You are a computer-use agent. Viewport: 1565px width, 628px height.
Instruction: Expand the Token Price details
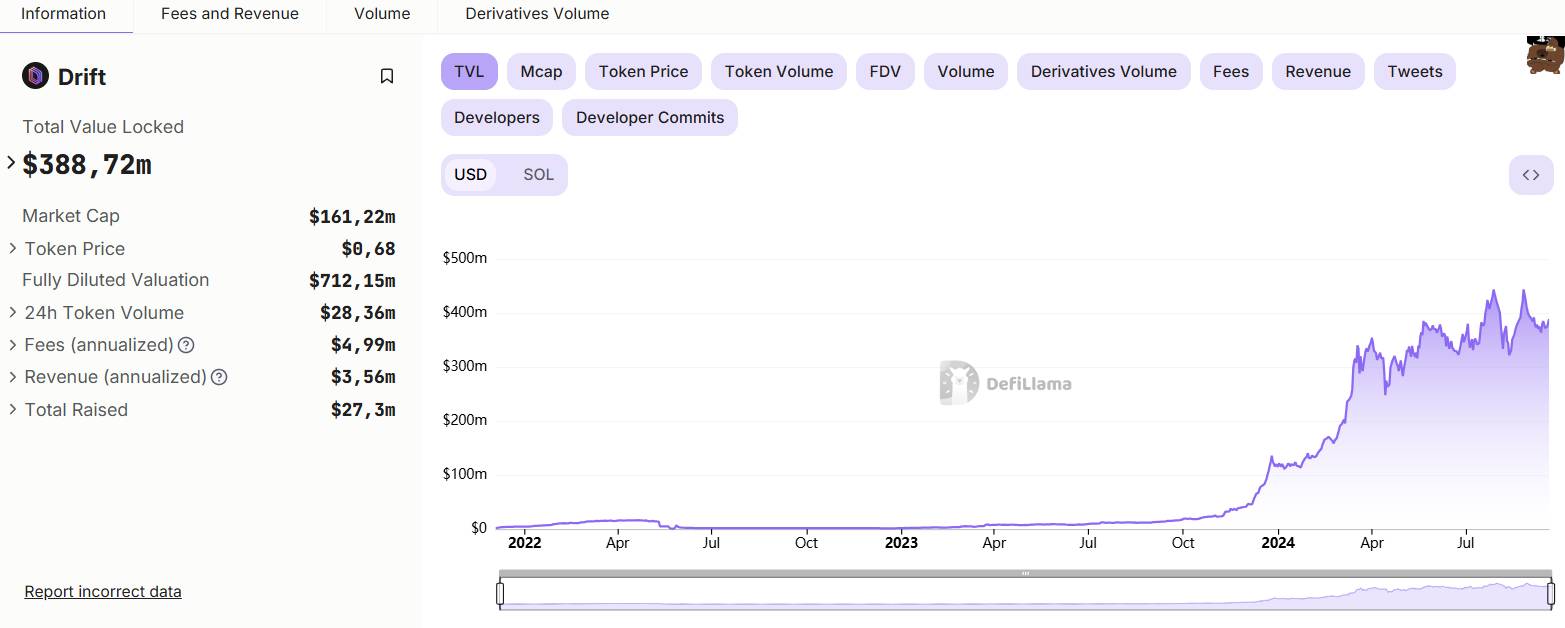[x=13, y=248]
